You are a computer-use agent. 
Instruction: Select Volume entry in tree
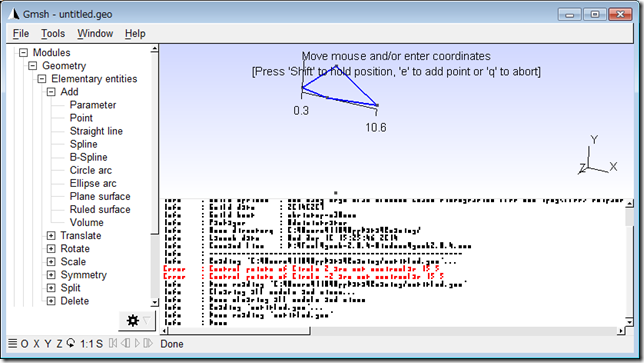pyautogui.click(x=87, y=223)
